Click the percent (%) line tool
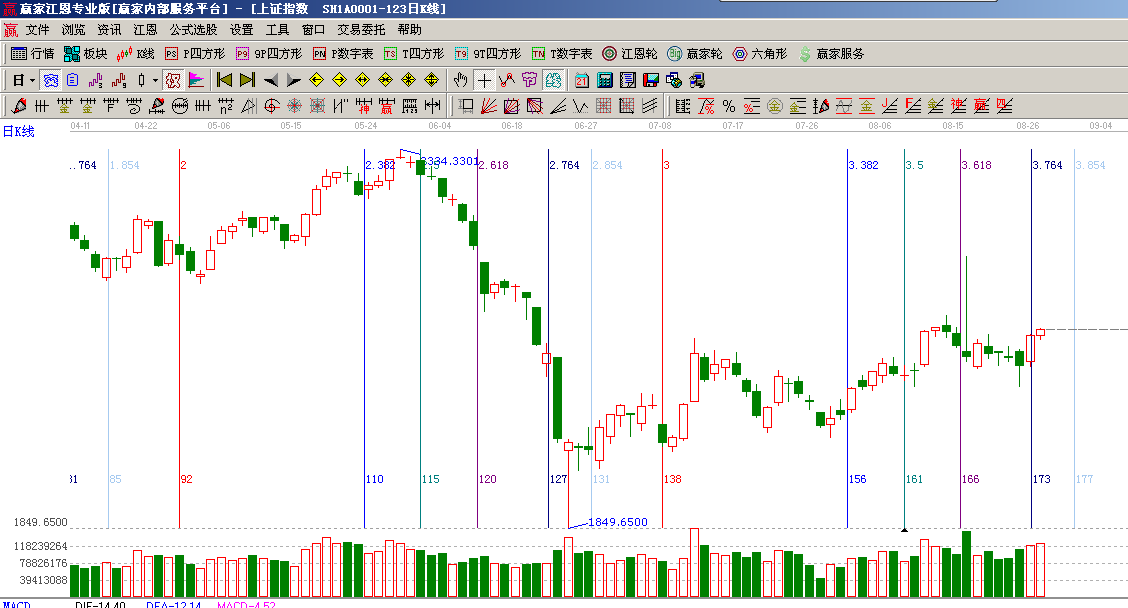Image resolution: width=1128 pixels, height=608 pixels. click(728, 106)
